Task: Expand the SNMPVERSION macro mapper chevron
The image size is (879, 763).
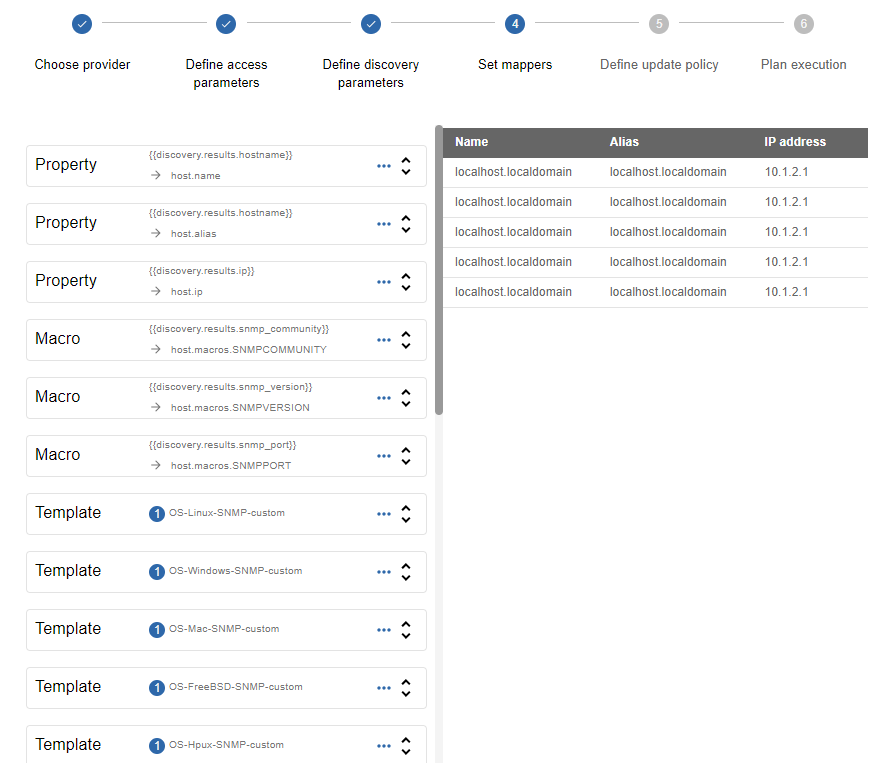Action: pos(406,397)
